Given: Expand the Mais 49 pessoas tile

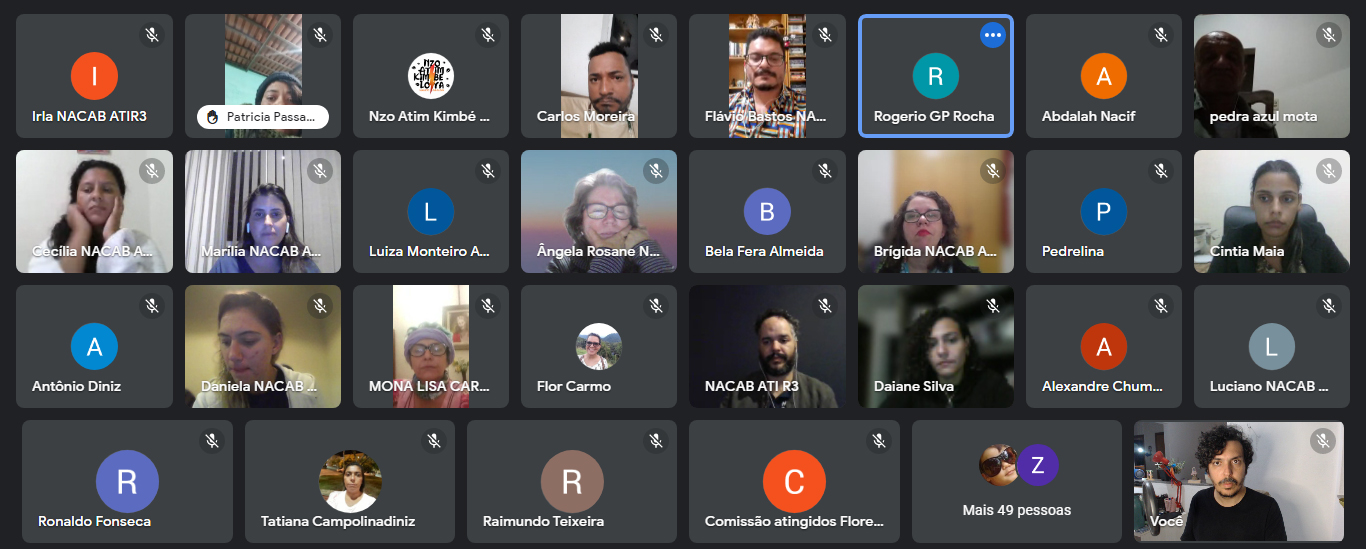Looking at the screenshot, I should pos(1017,481).
